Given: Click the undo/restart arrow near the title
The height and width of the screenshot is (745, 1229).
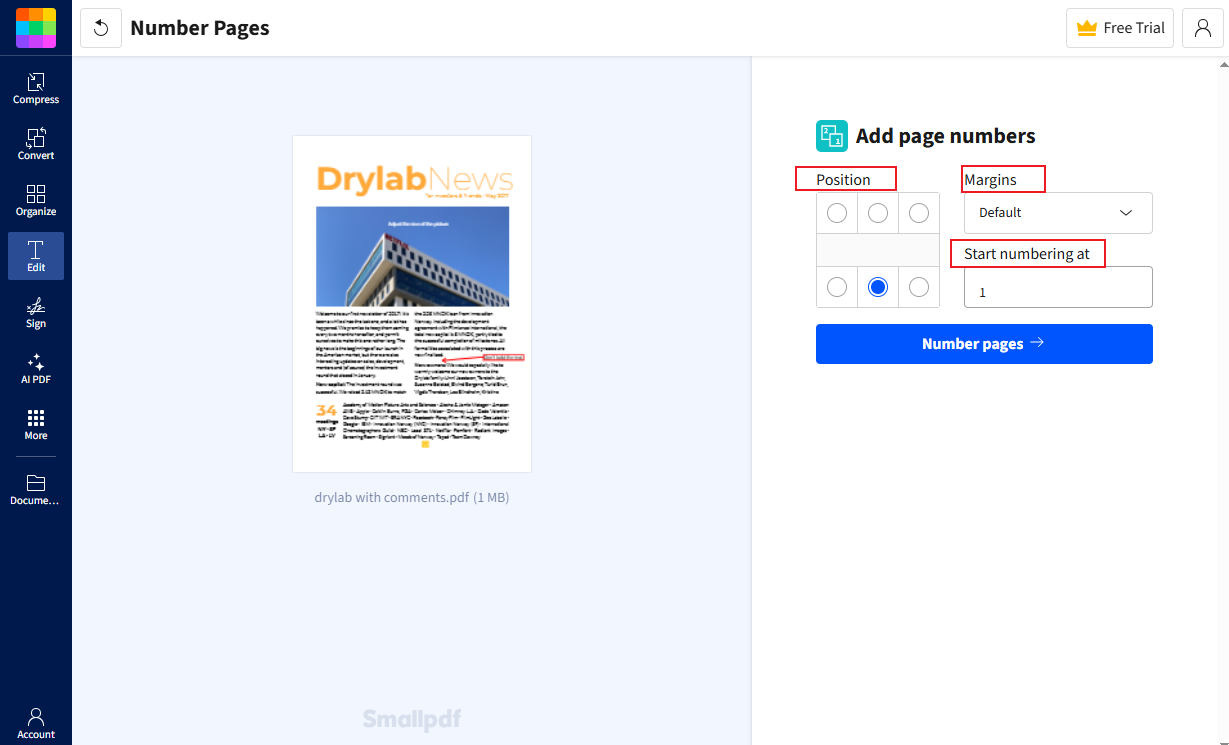Looking at the screenshot, I should (100, 28).
